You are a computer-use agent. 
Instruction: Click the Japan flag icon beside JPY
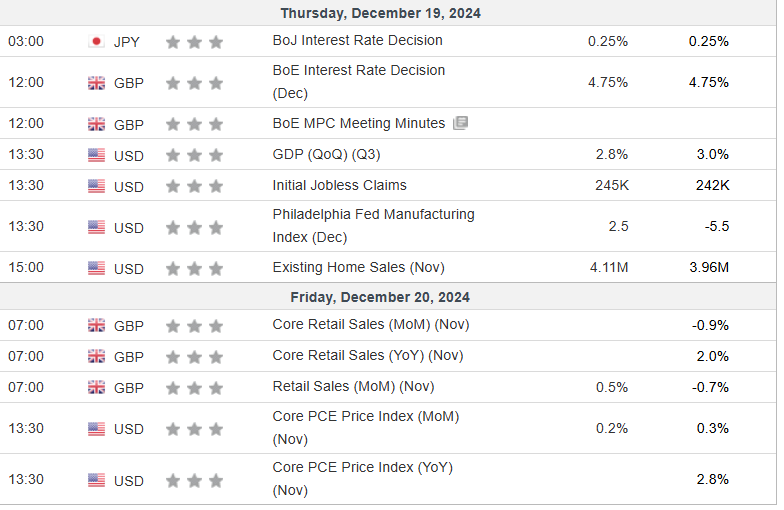[96, 42]
